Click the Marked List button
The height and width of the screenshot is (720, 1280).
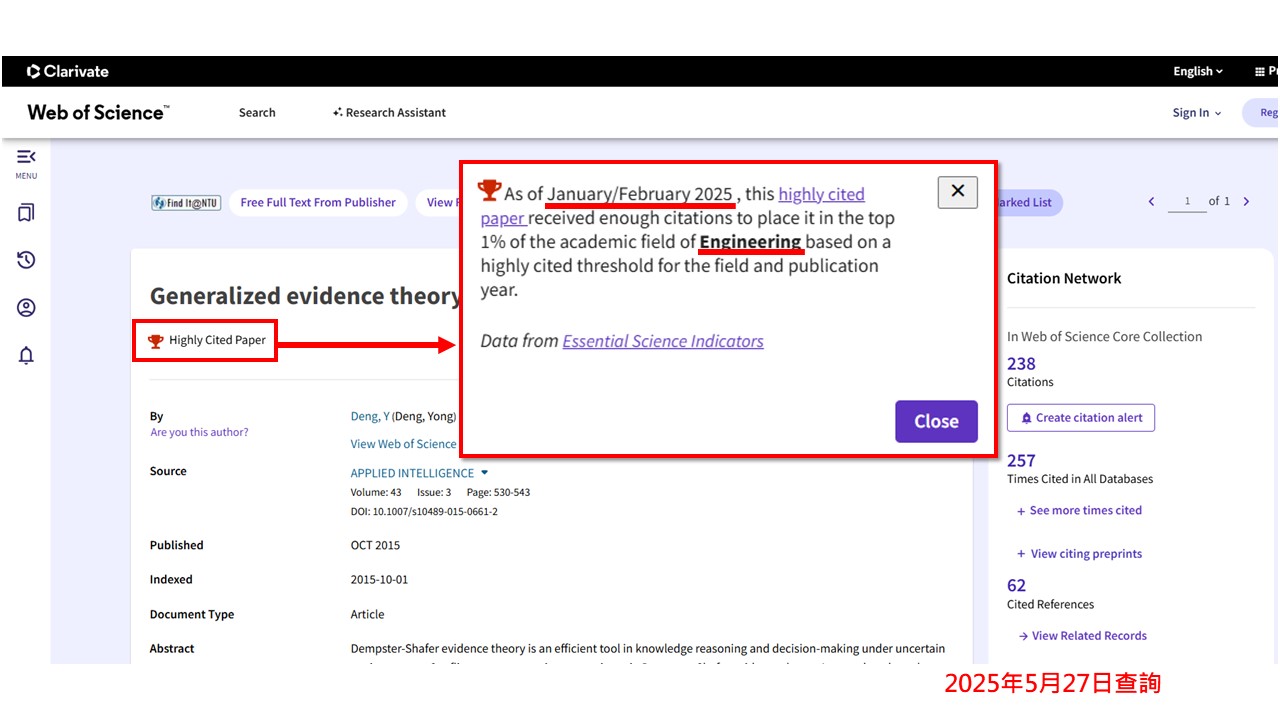[1028, 202]
